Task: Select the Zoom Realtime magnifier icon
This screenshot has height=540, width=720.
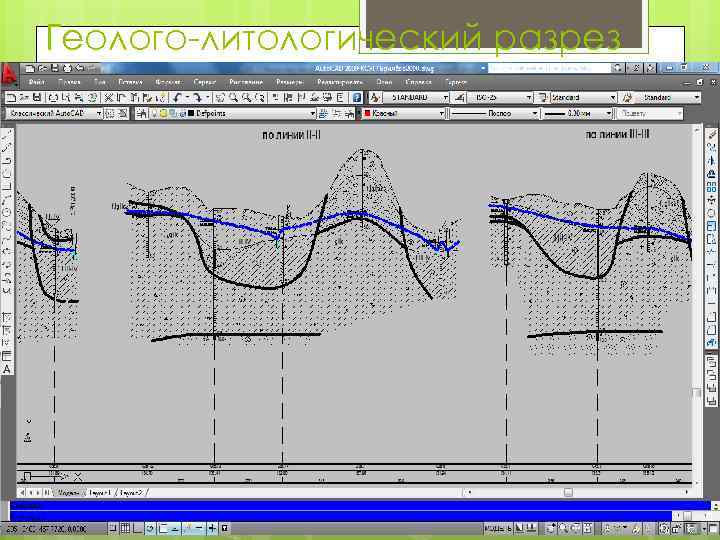Action: (233, 97)
